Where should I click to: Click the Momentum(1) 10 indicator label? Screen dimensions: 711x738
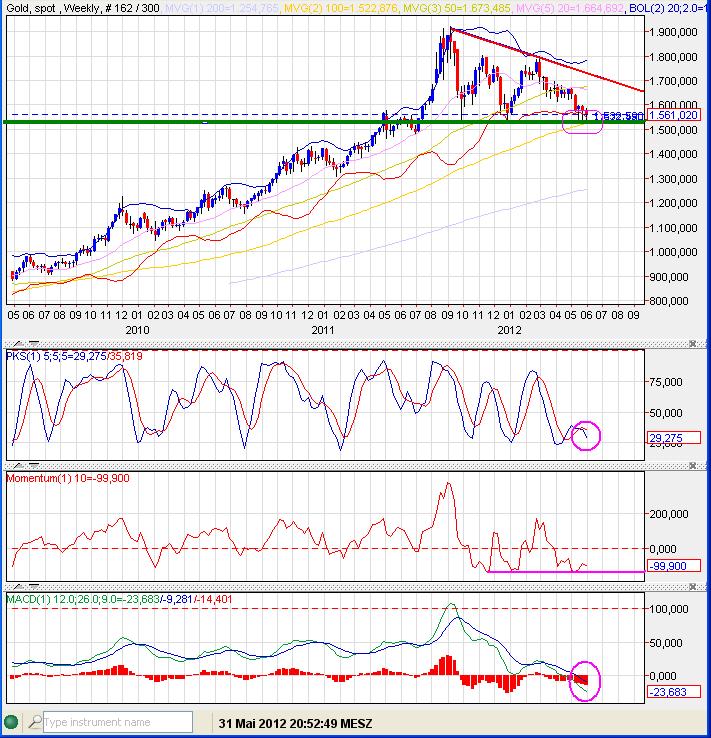[x=67, y=478]
